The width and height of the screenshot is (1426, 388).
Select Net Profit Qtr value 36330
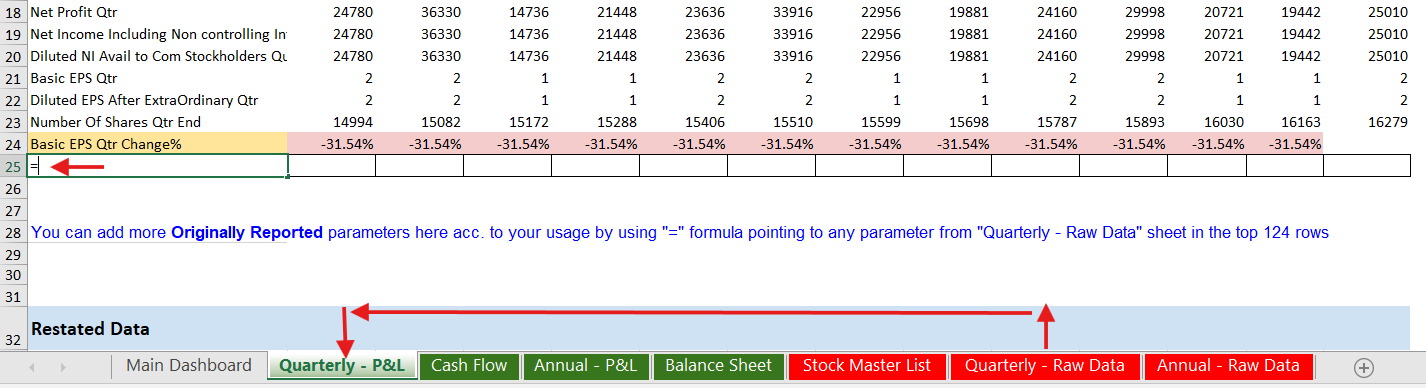pos(420,14)
